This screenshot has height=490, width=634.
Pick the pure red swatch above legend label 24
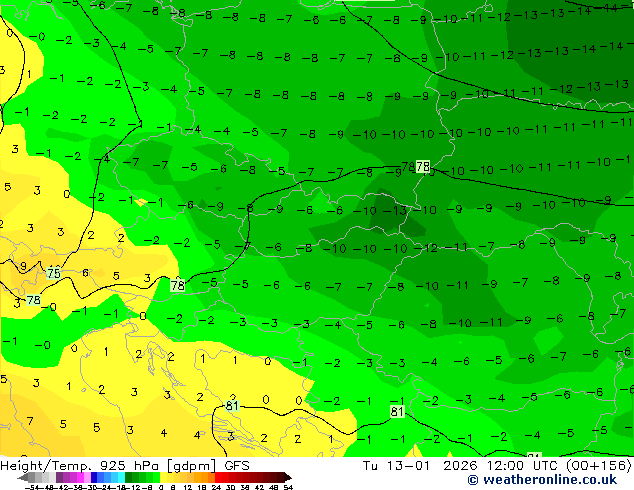[x=218, y=477]
